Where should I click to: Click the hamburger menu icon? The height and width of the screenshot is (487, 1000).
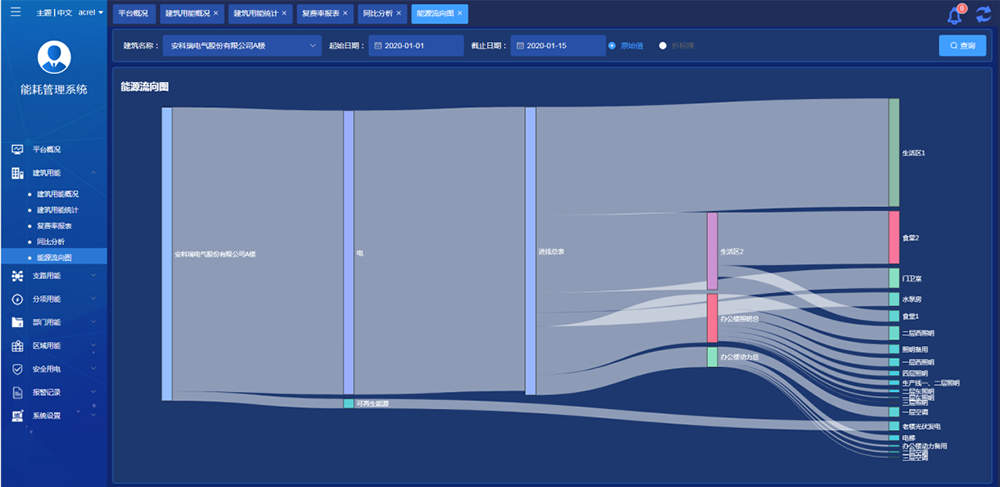[15, 12]
